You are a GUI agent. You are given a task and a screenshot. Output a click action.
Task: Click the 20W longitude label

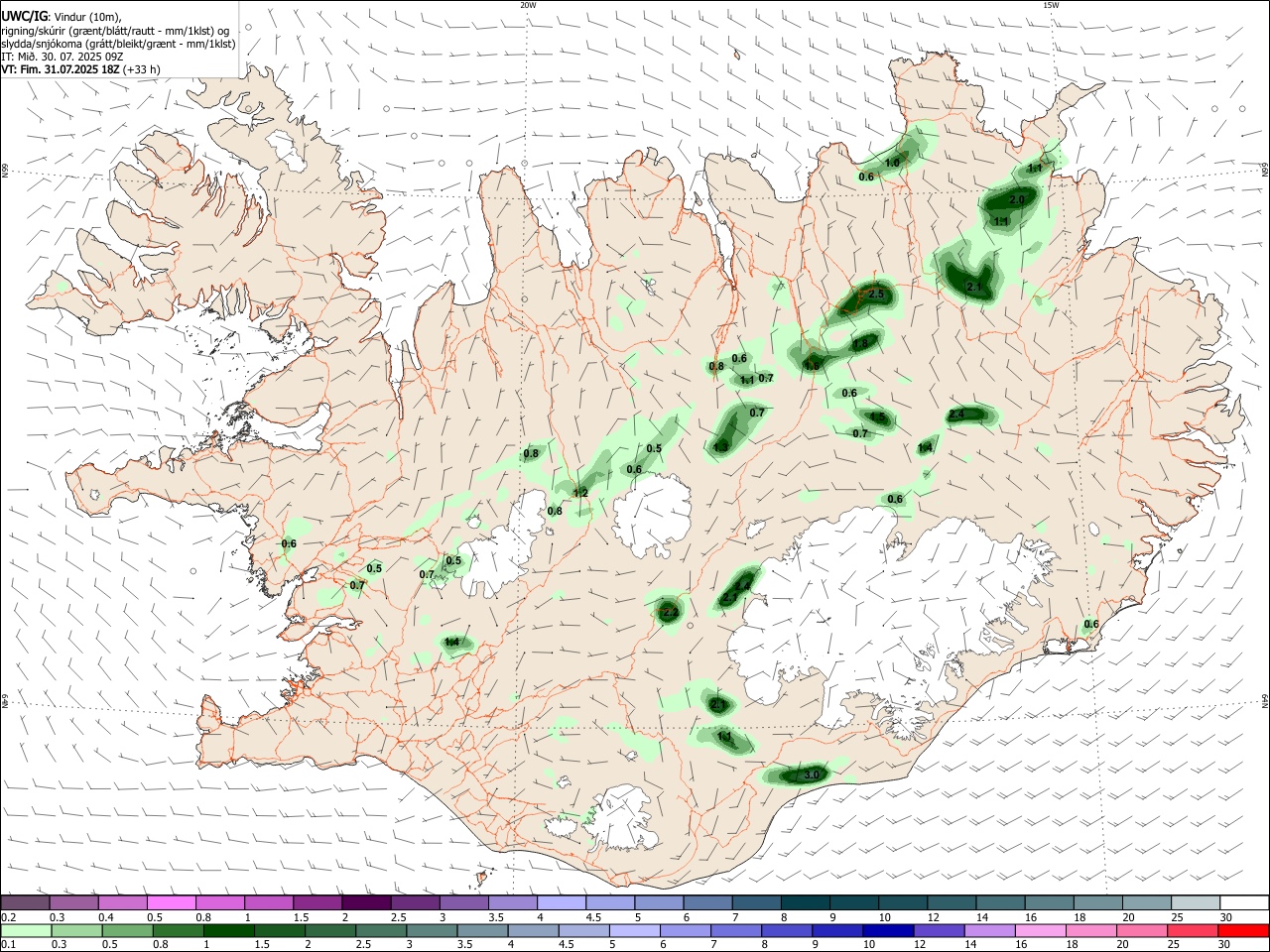528,5
